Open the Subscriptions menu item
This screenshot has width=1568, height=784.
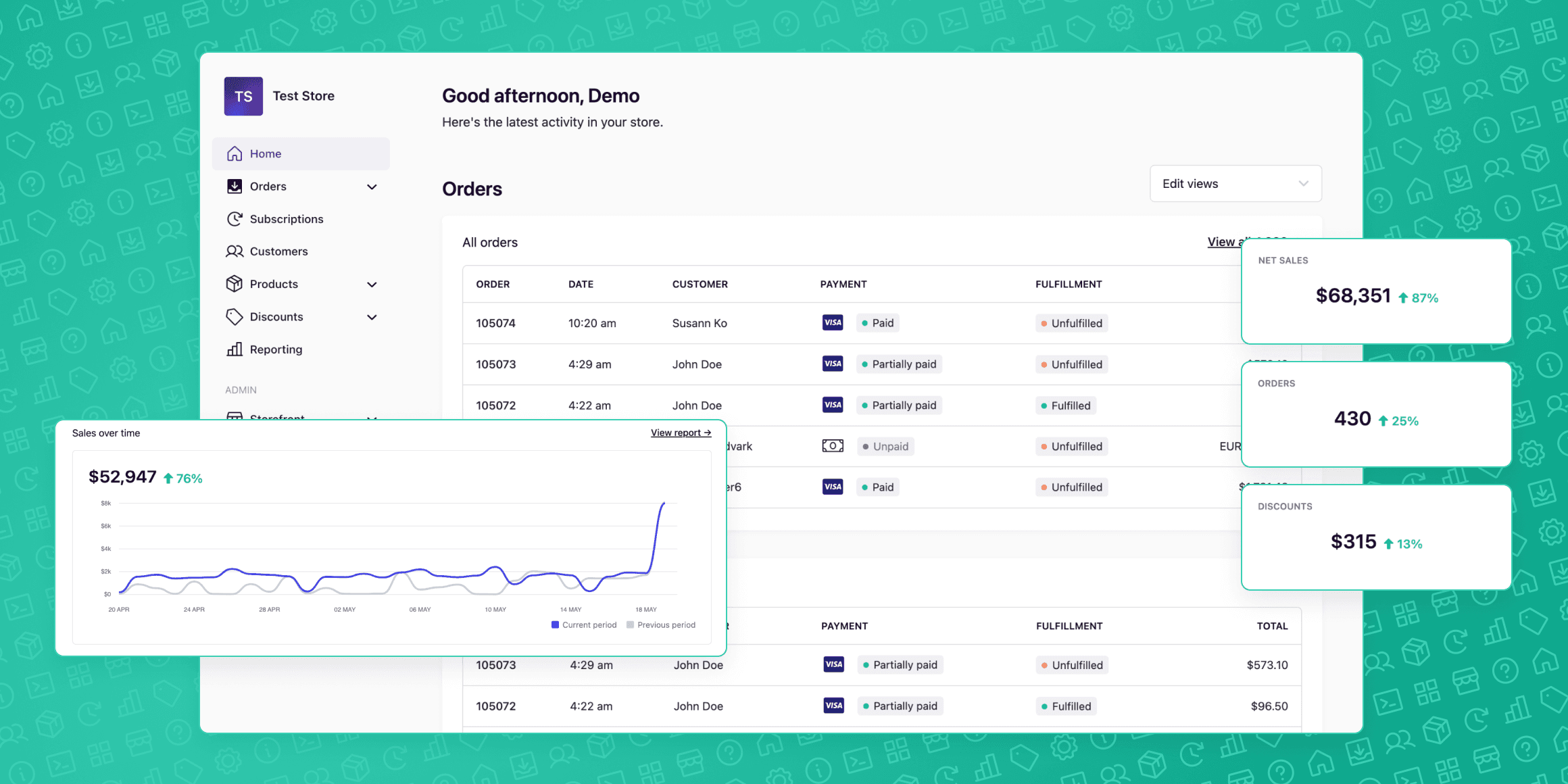[287, 219]
